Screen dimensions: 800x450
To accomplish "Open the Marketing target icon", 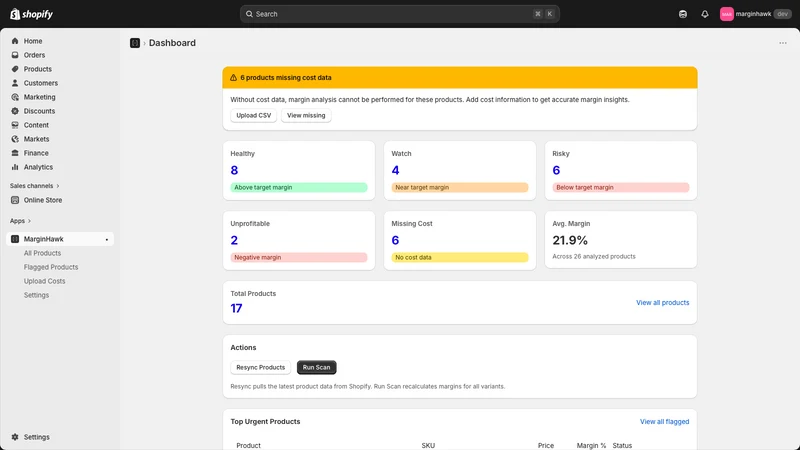I will tap(15, 97).
